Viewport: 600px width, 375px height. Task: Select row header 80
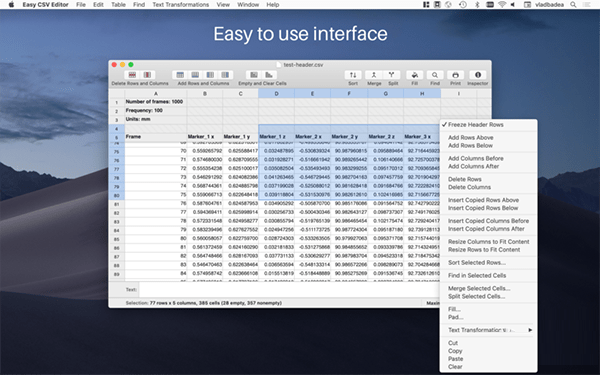pos(116,196)
